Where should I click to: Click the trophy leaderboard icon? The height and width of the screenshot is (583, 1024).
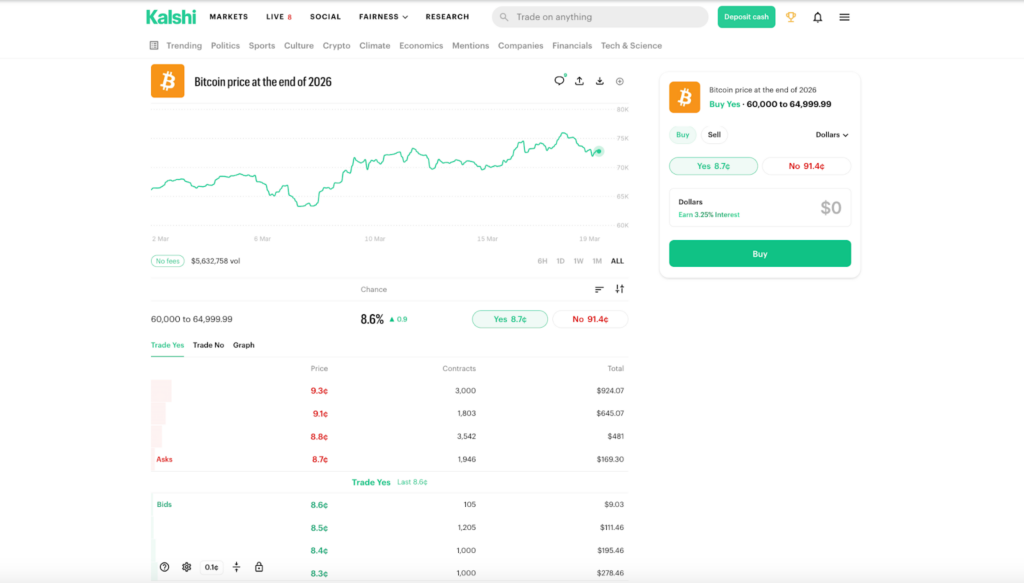(x=791, y=17)
